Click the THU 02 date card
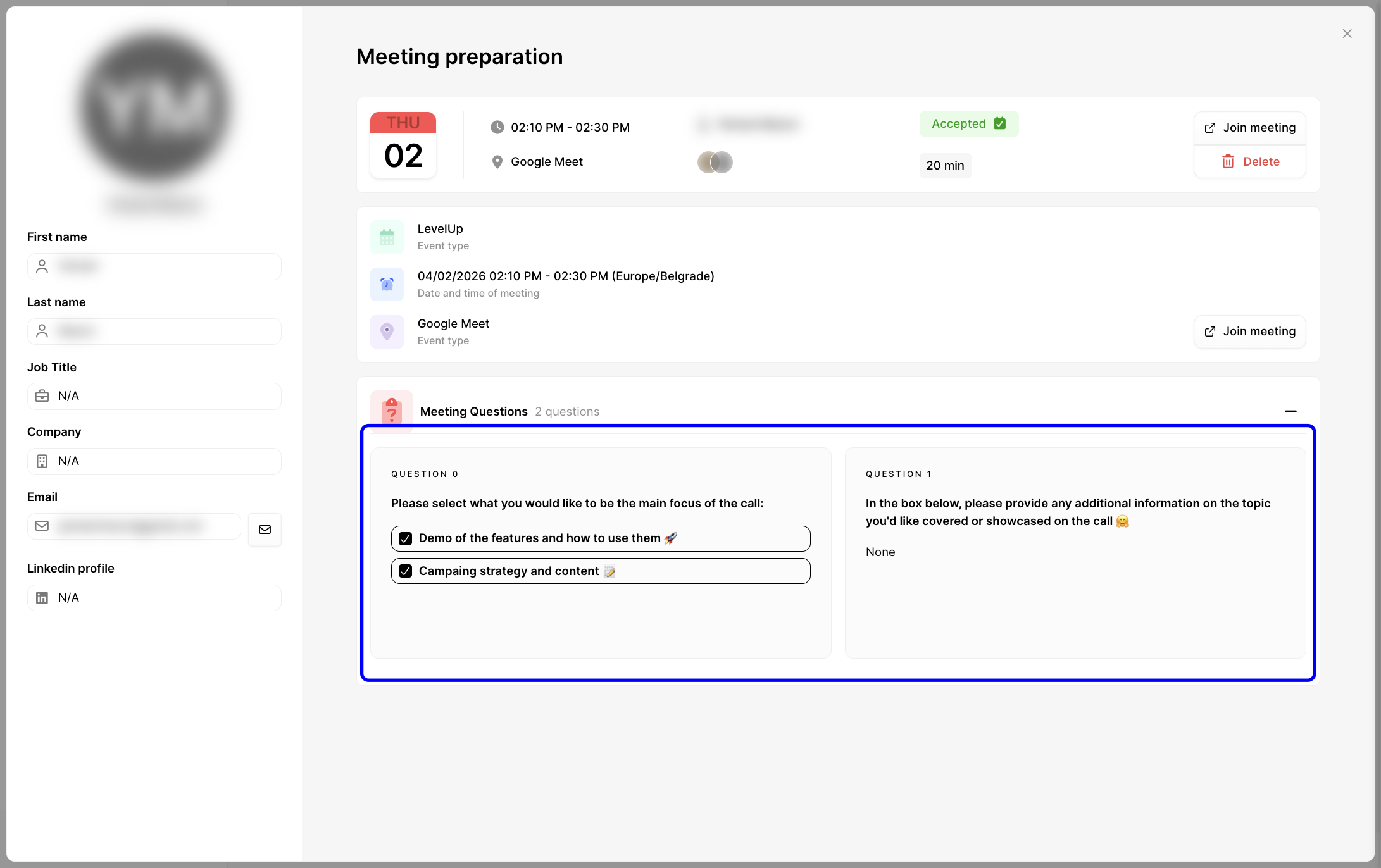The width and height of the screenshot is (1381, 868). pyautogui.click(x=403, y=144)
